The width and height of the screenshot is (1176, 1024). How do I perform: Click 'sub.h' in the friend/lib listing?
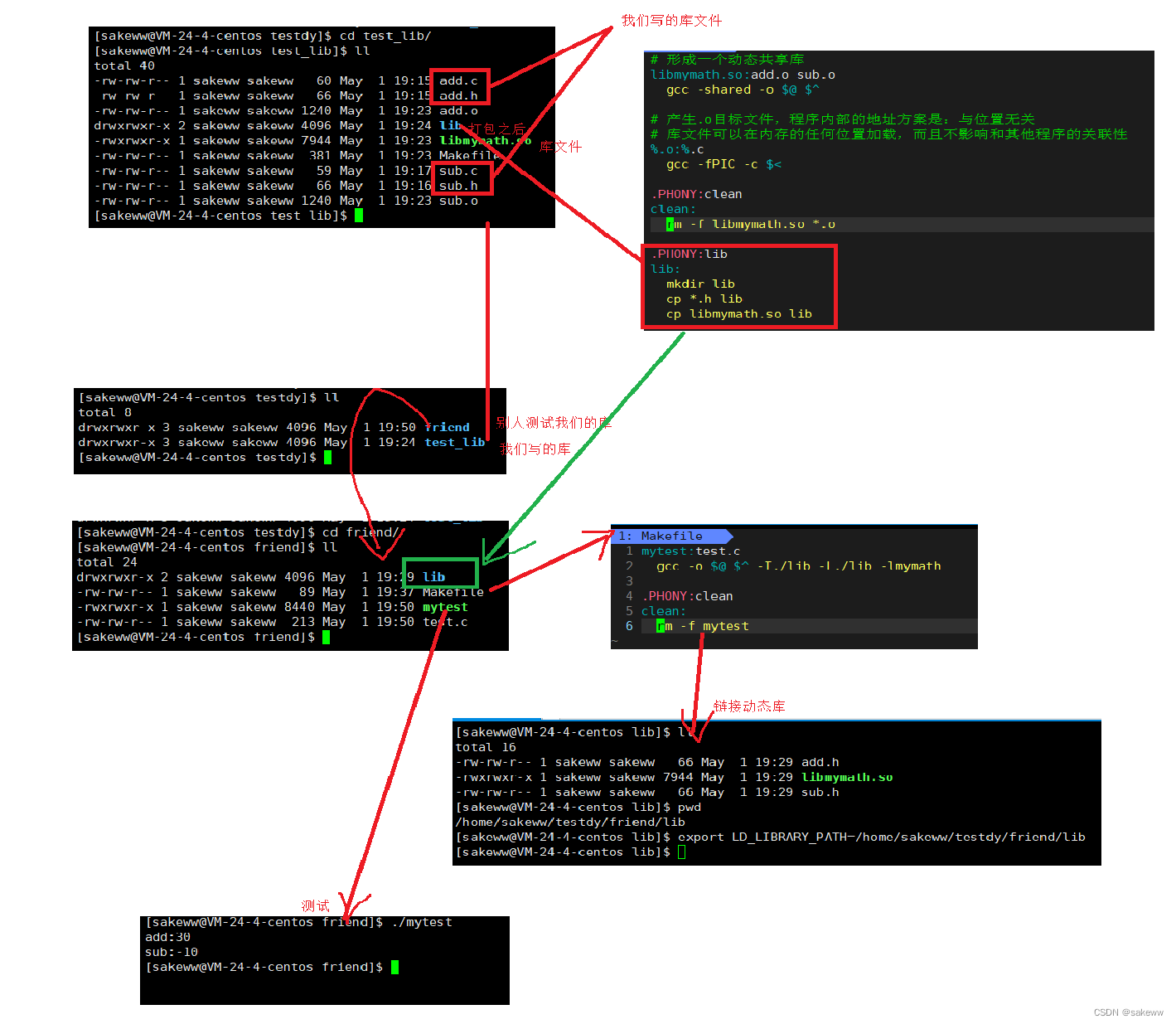click(x=820, y=792)
